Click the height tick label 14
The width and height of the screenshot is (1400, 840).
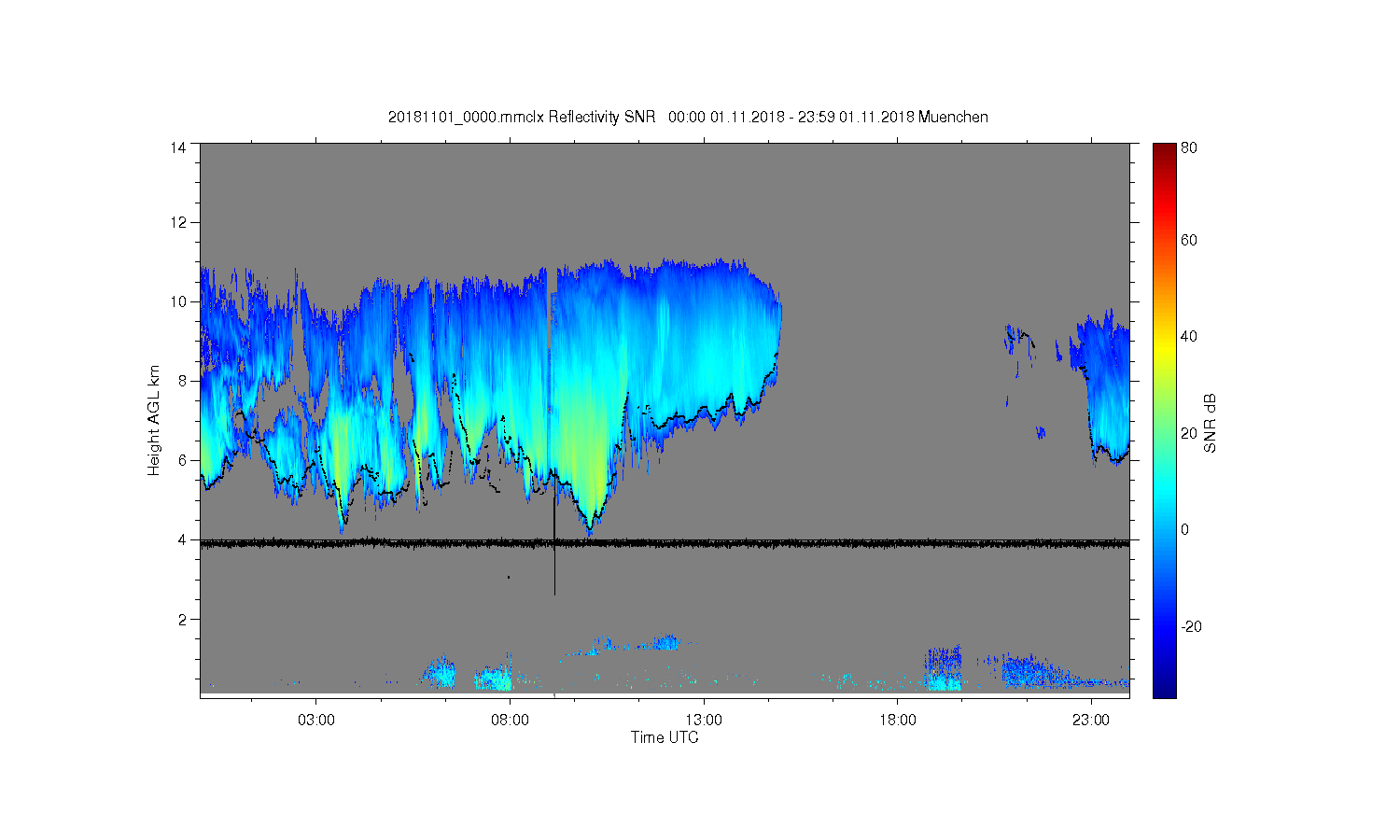click(x=177, y=147)
